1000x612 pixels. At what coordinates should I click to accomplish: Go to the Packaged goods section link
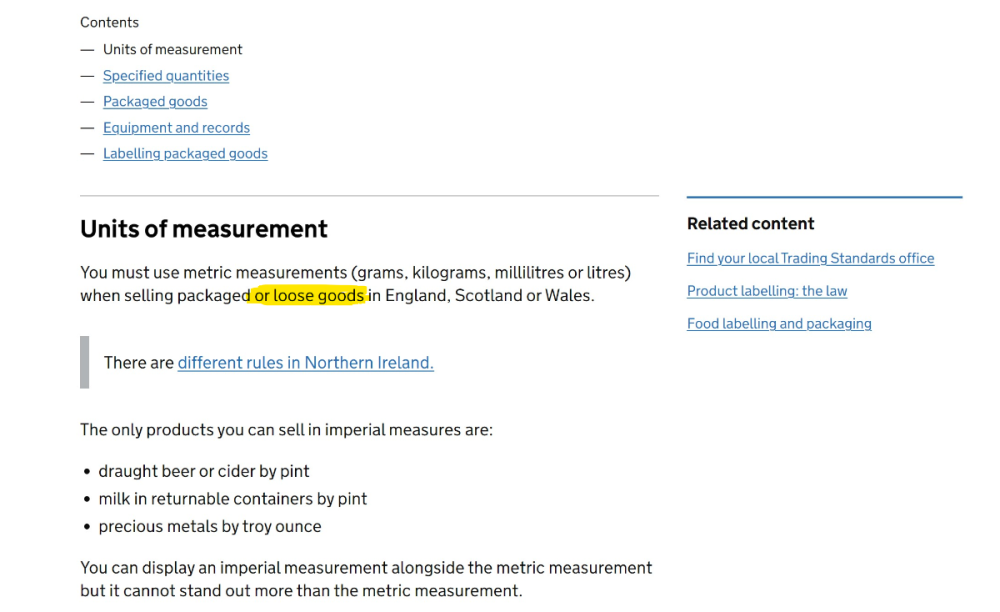[155, 102]
